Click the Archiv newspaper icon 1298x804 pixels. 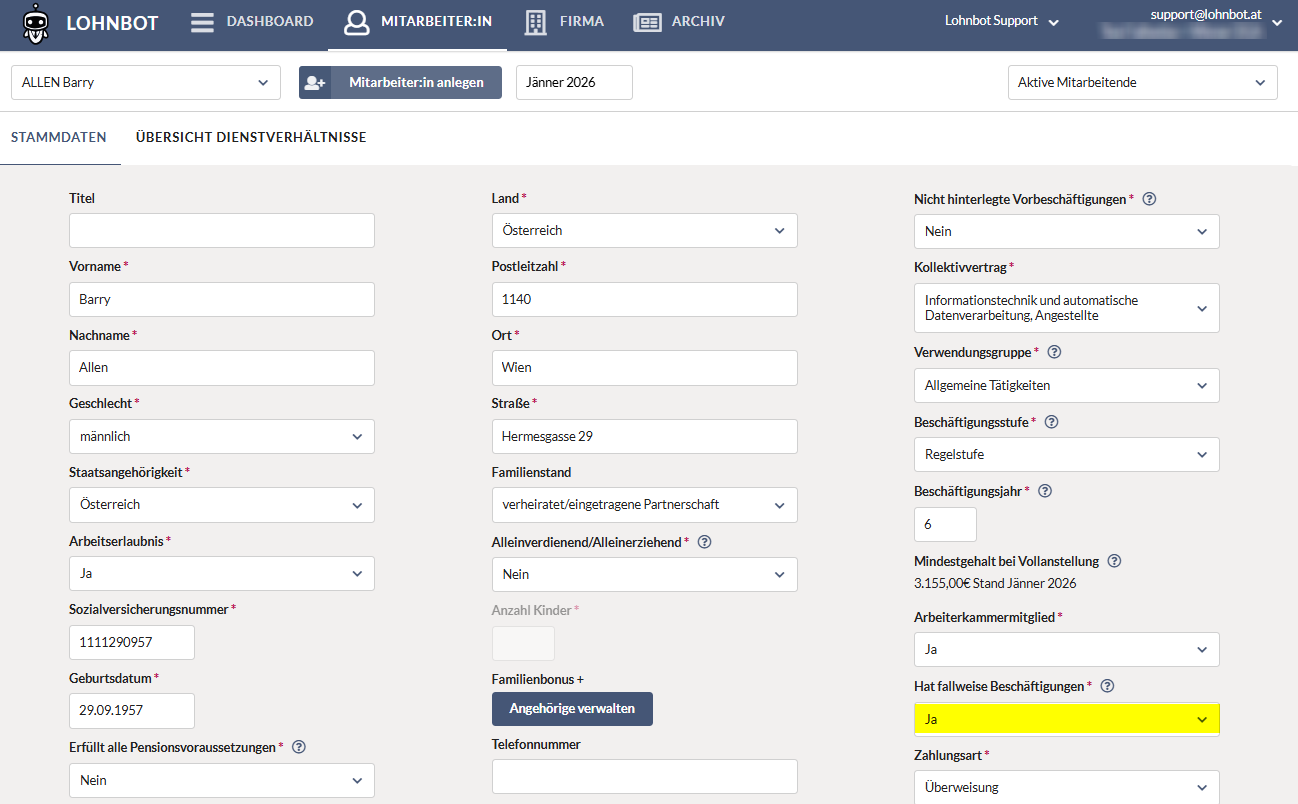[647, 22]
